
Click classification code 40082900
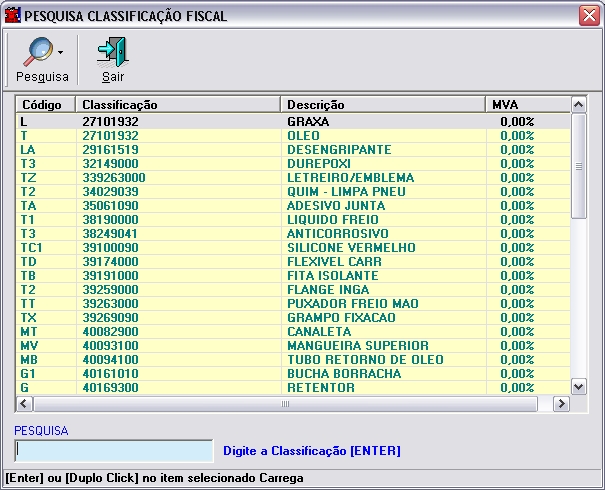click(110, 331)
